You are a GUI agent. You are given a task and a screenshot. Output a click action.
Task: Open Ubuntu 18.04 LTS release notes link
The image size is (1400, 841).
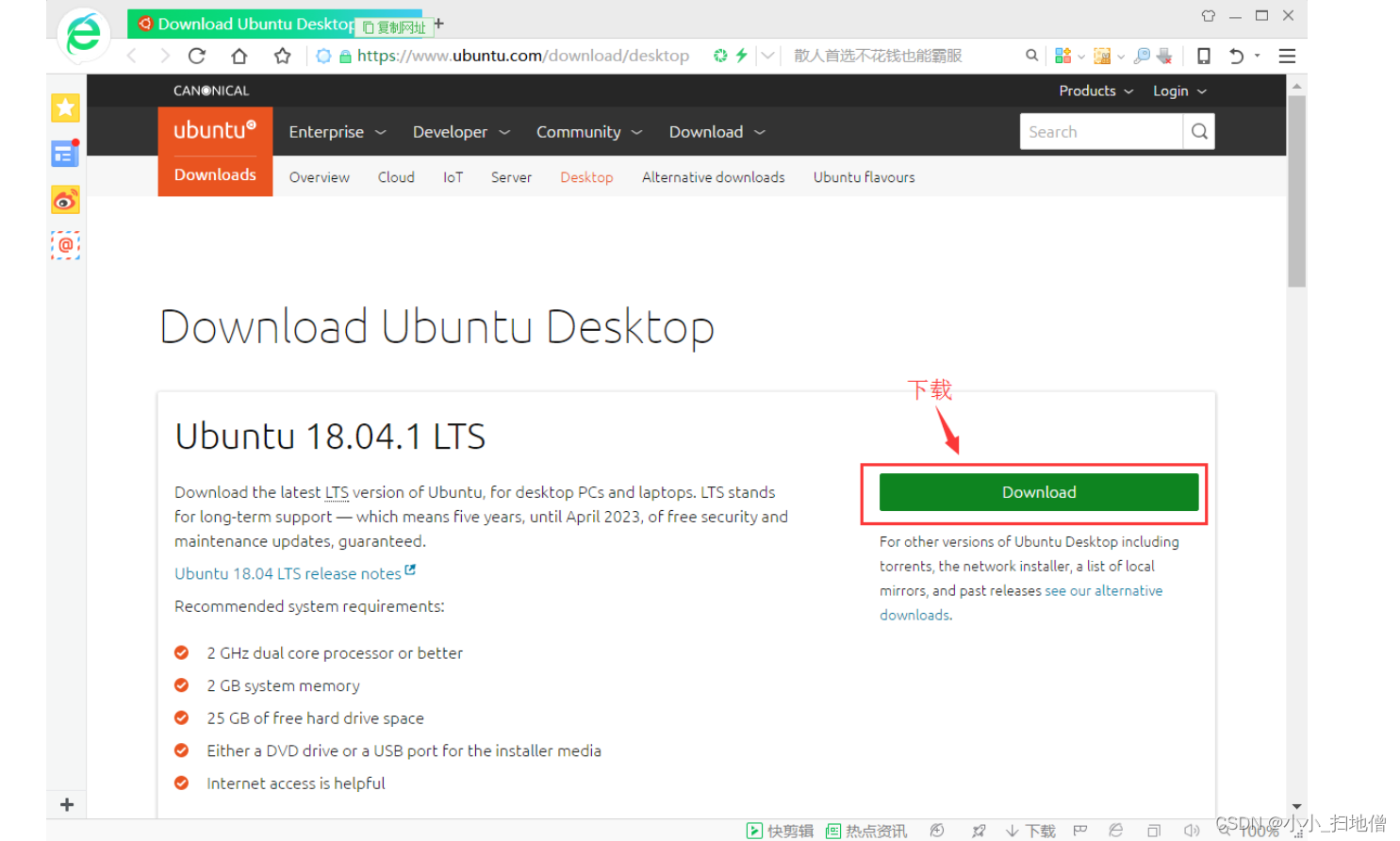point(295,573)
